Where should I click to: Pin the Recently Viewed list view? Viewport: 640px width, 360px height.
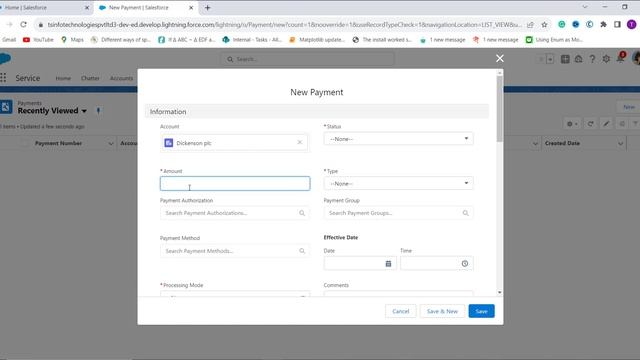[98, 111]
